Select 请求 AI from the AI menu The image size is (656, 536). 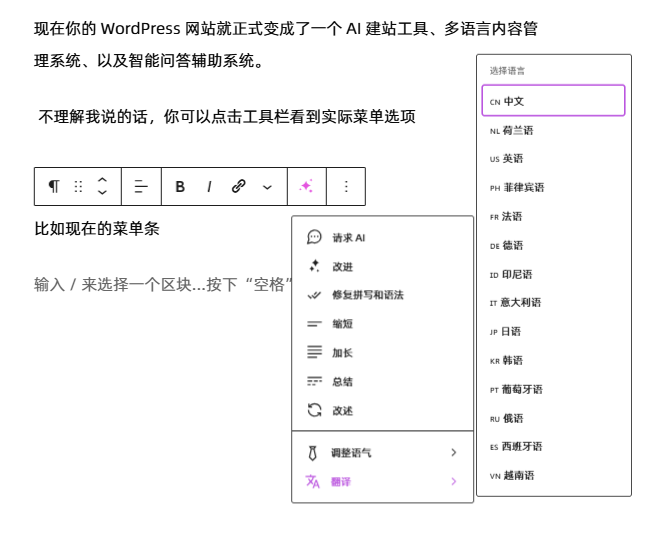(x=348, y=238)
